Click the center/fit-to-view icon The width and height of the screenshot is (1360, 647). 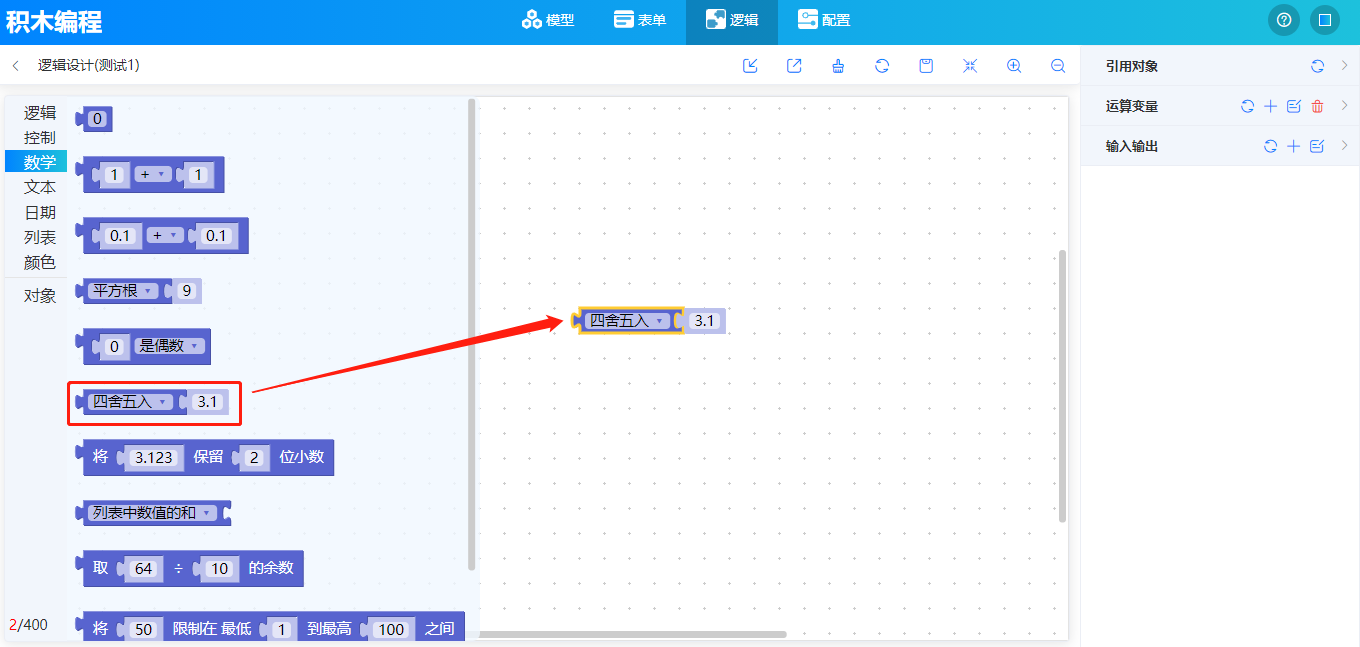point(970,66)
